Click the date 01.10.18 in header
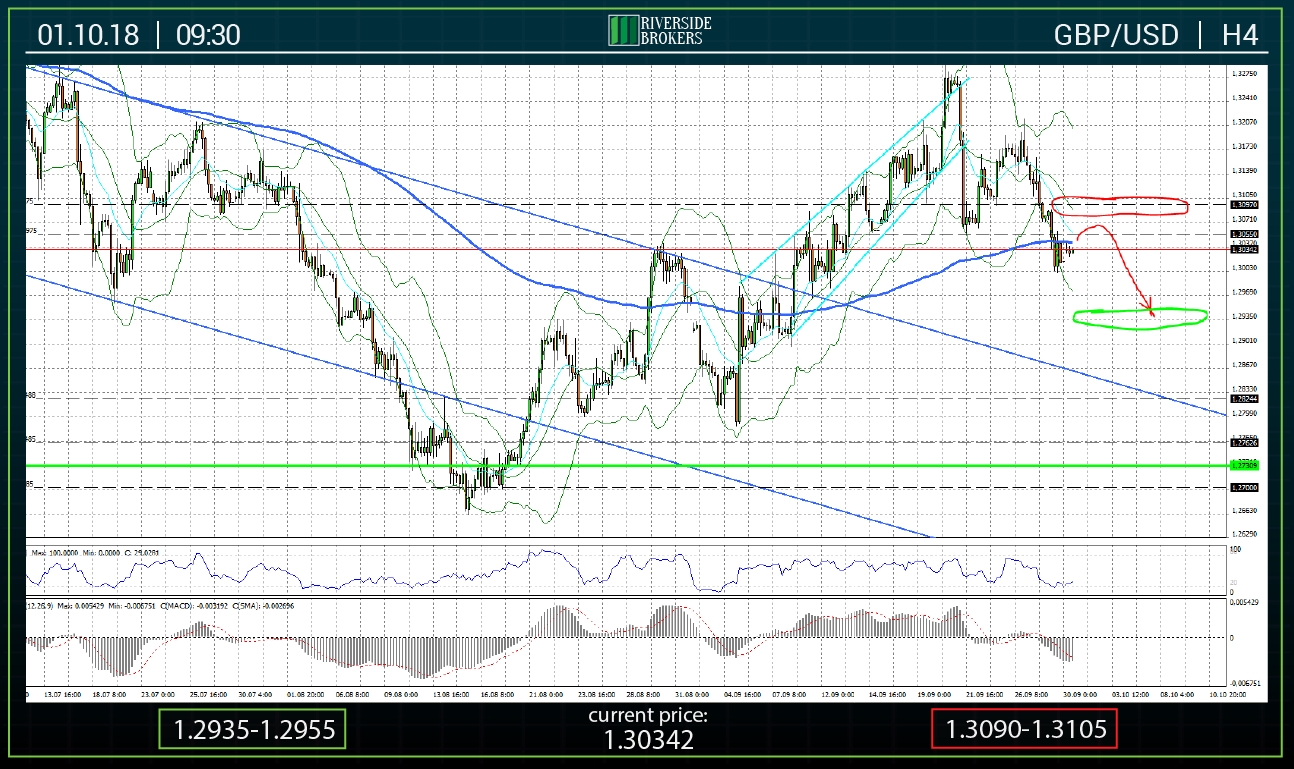This screenshot has height=769, width=1294. point(88,35)
